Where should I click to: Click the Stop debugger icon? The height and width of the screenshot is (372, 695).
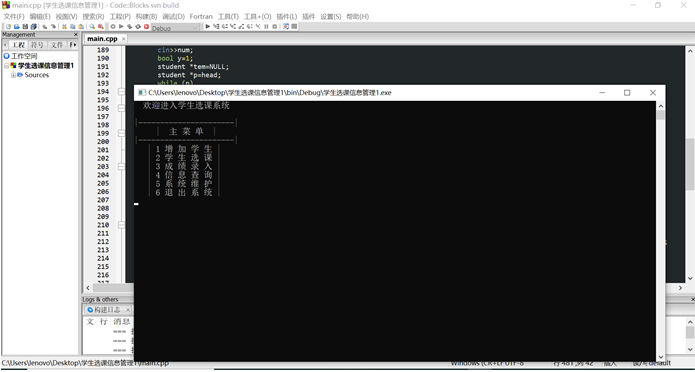coord(275,27)
